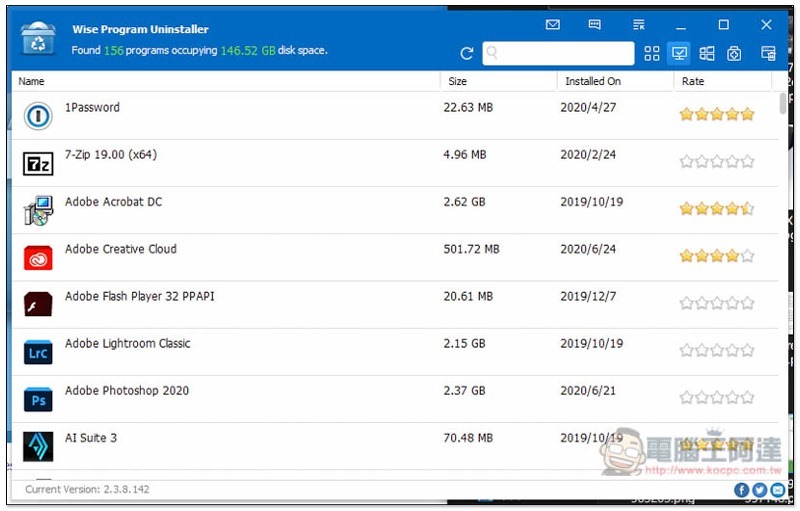Rate Adobe Lightroom Classic with third star

pyautogui.click(x=717, y=350)
